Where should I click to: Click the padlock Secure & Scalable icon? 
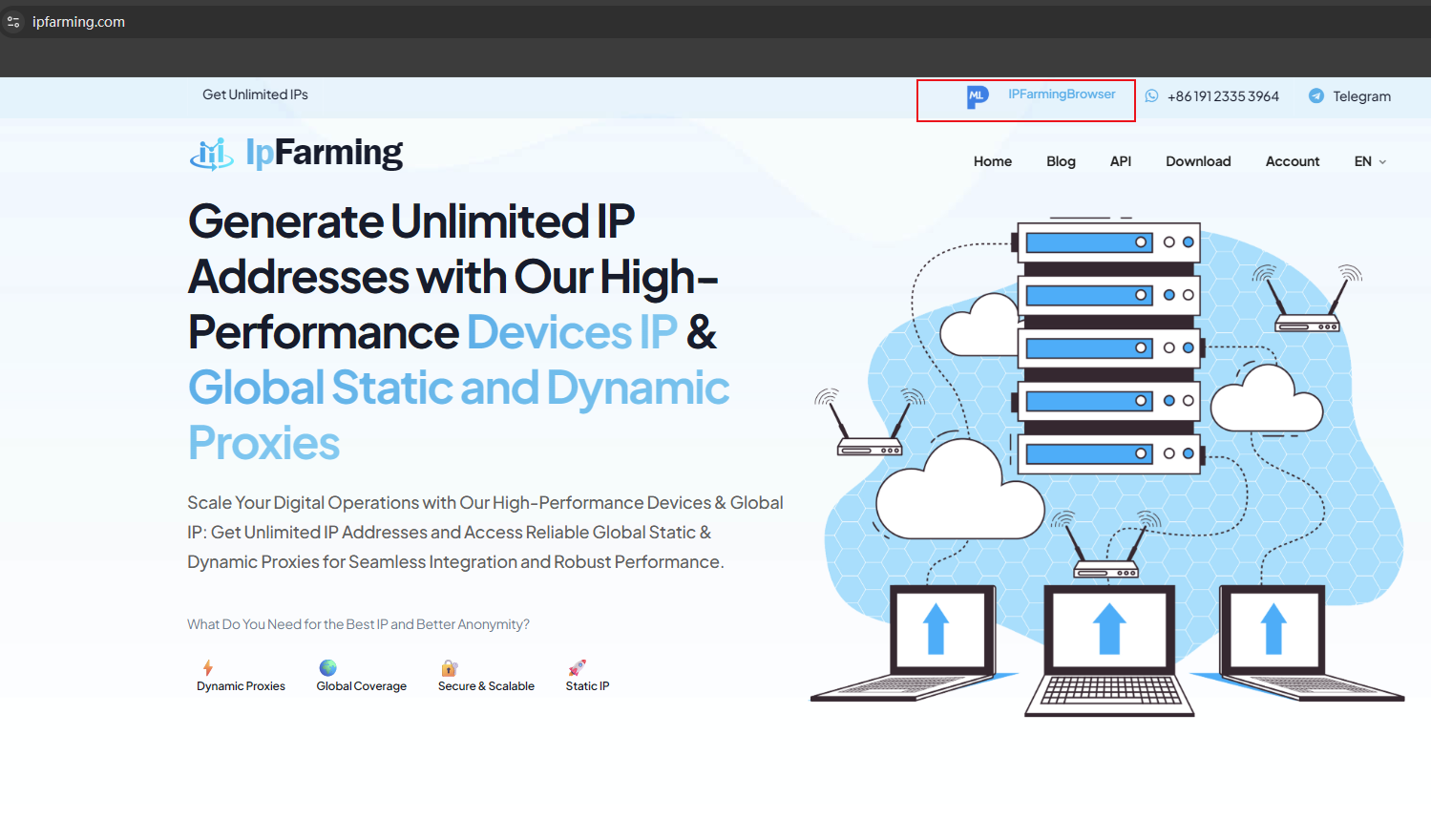coord(450,667)
